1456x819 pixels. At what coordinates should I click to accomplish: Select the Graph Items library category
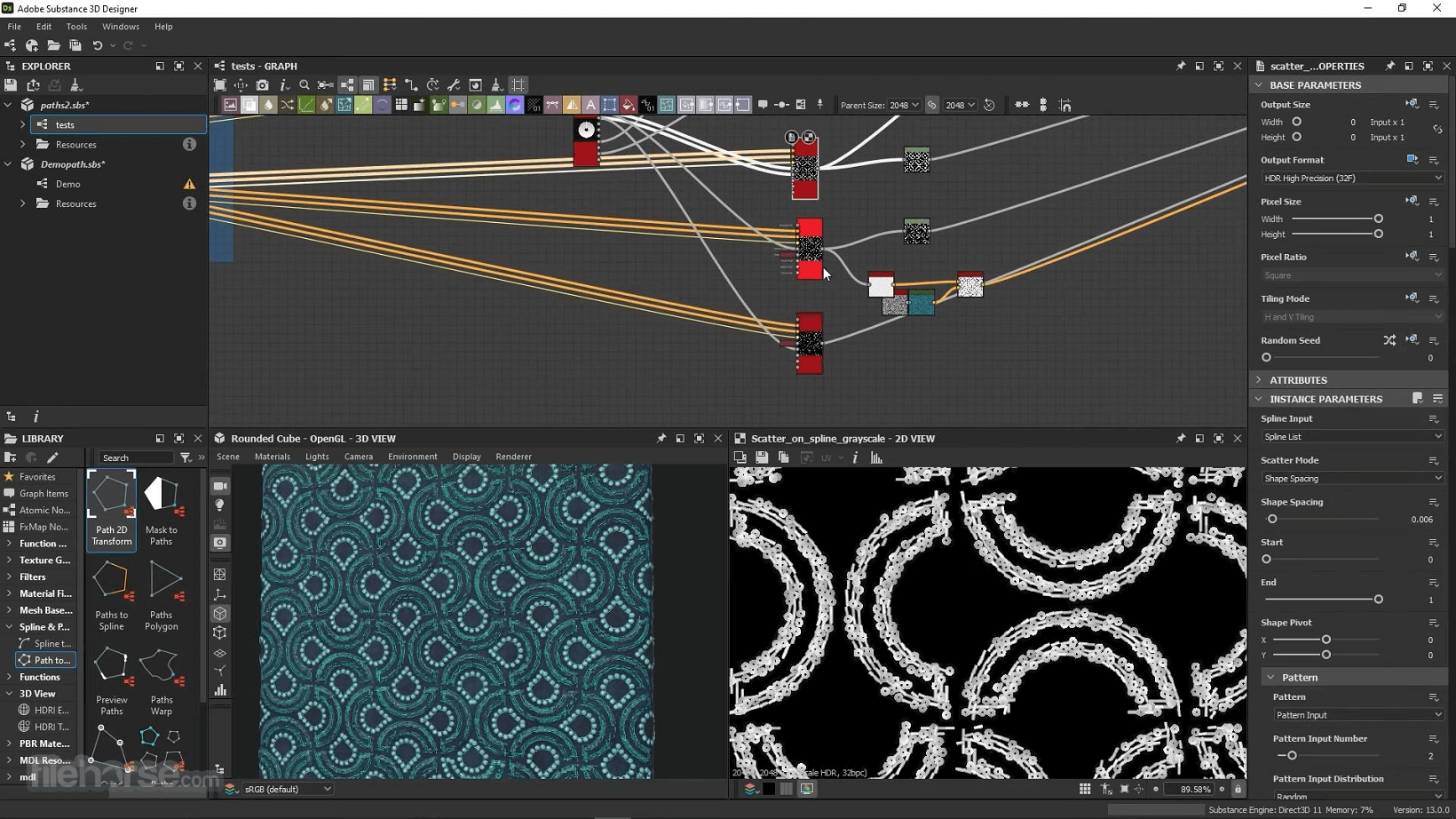tap(44, 493)
